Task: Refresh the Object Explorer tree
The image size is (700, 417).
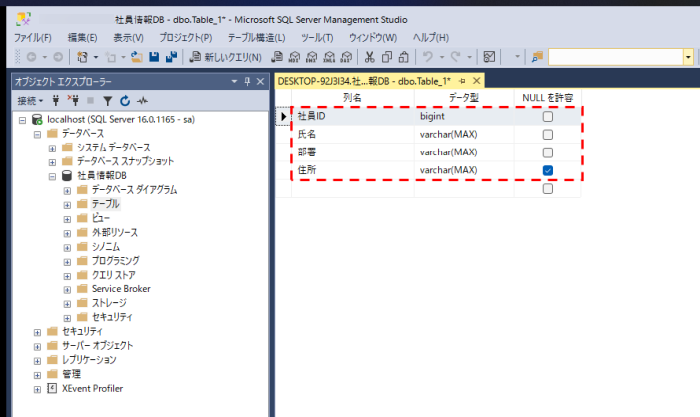Action: pos(125,101)
